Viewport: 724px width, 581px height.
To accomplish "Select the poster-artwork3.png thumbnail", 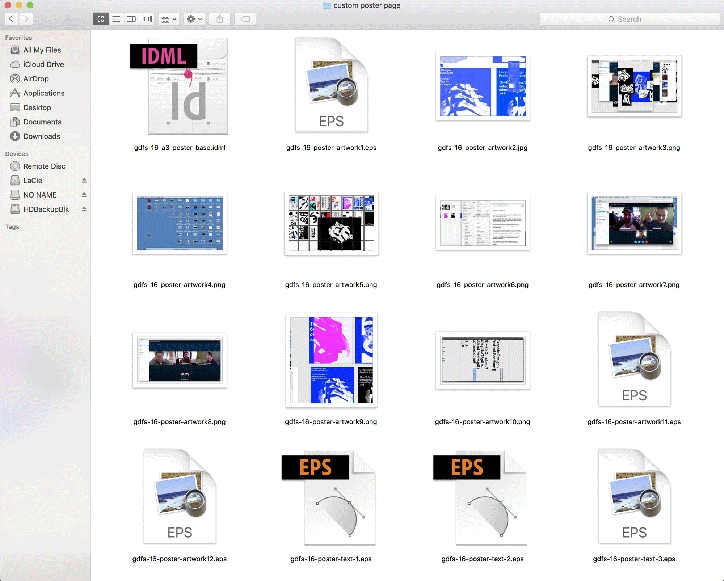I will [634, 86].
